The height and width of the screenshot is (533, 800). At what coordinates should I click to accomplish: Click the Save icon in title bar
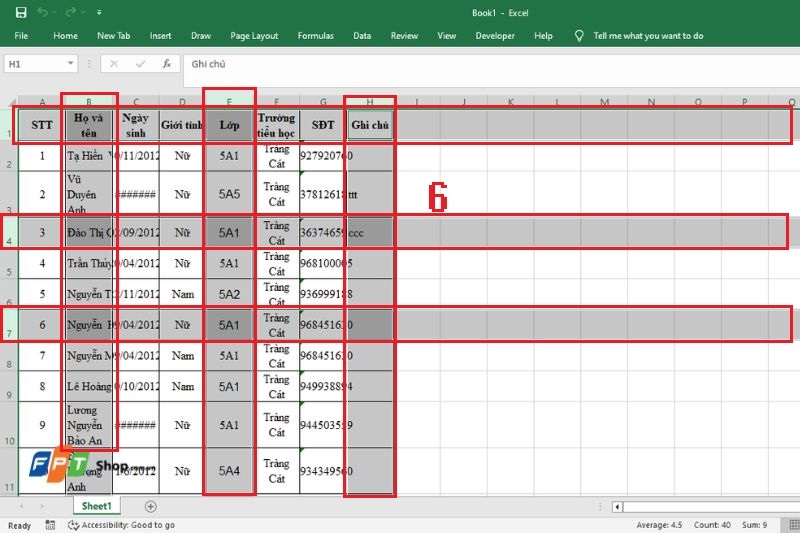click(x=21, y=12)
